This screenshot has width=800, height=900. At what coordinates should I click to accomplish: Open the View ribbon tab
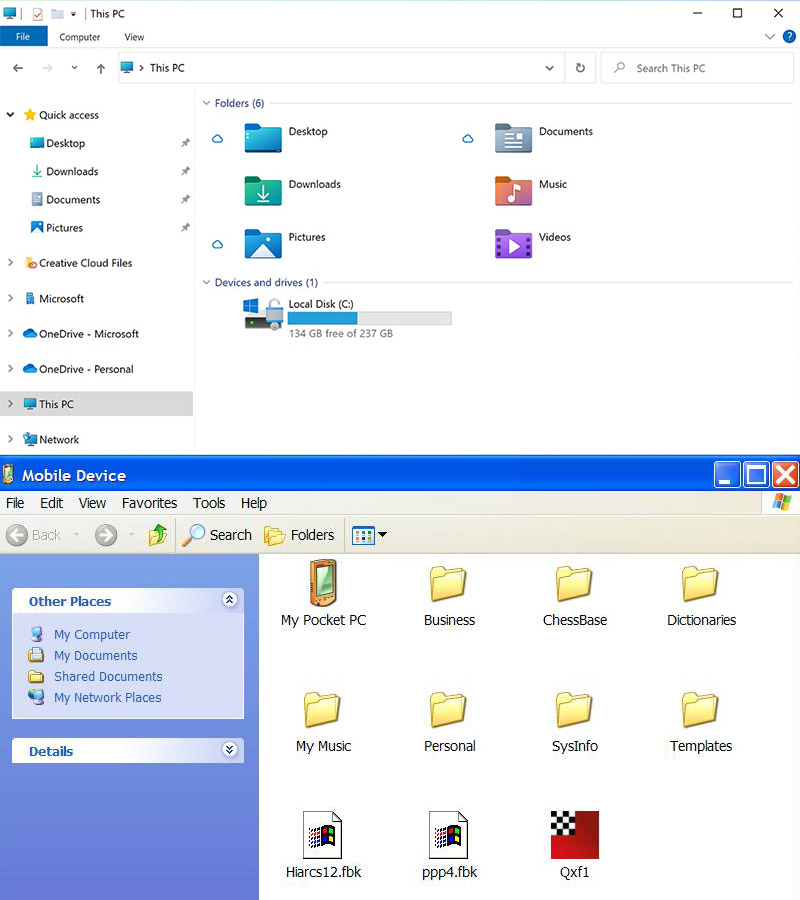pos(134,37)
